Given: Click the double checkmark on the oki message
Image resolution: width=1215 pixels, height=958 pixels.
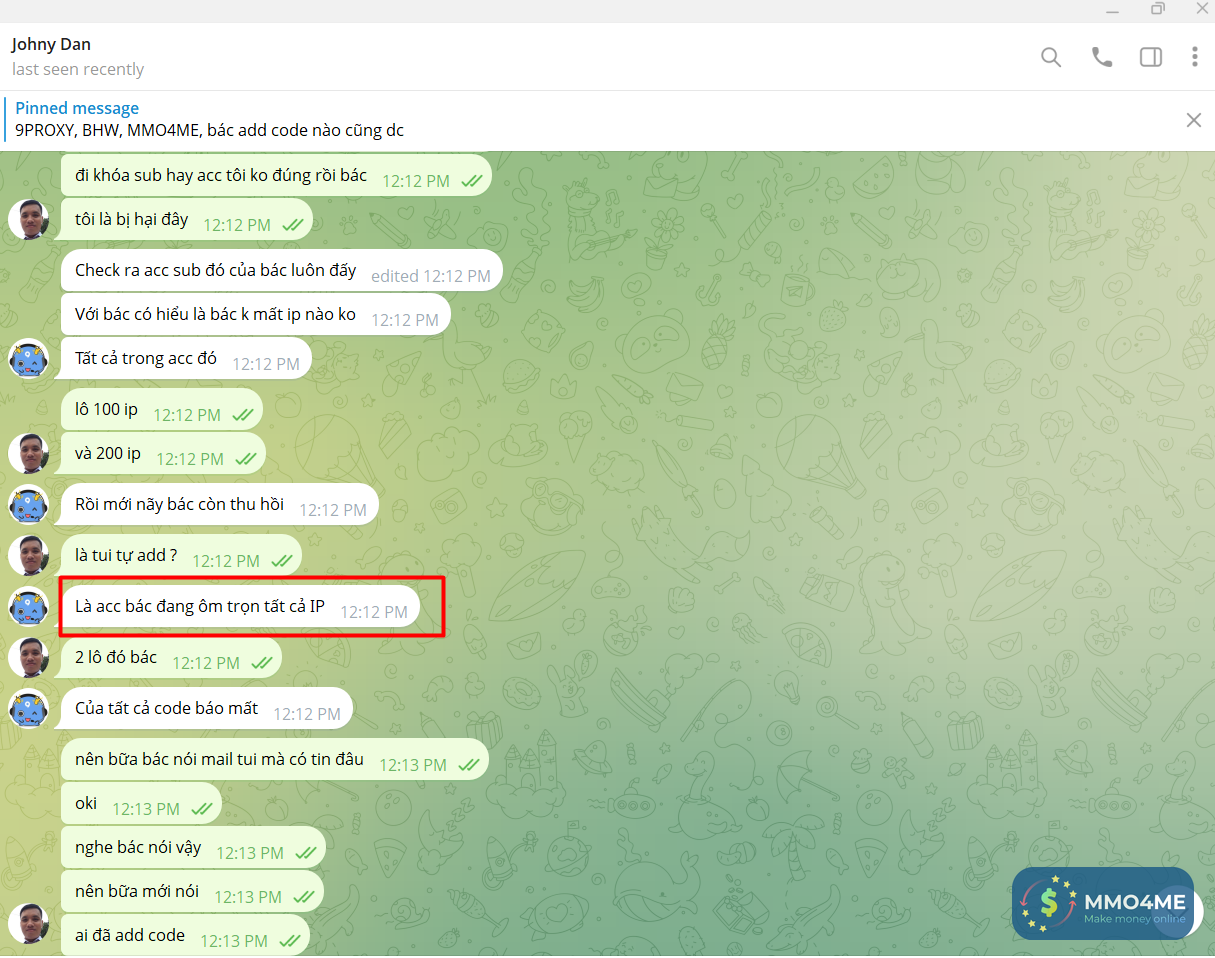Looking at the screenshot, I should coord(202,806).
